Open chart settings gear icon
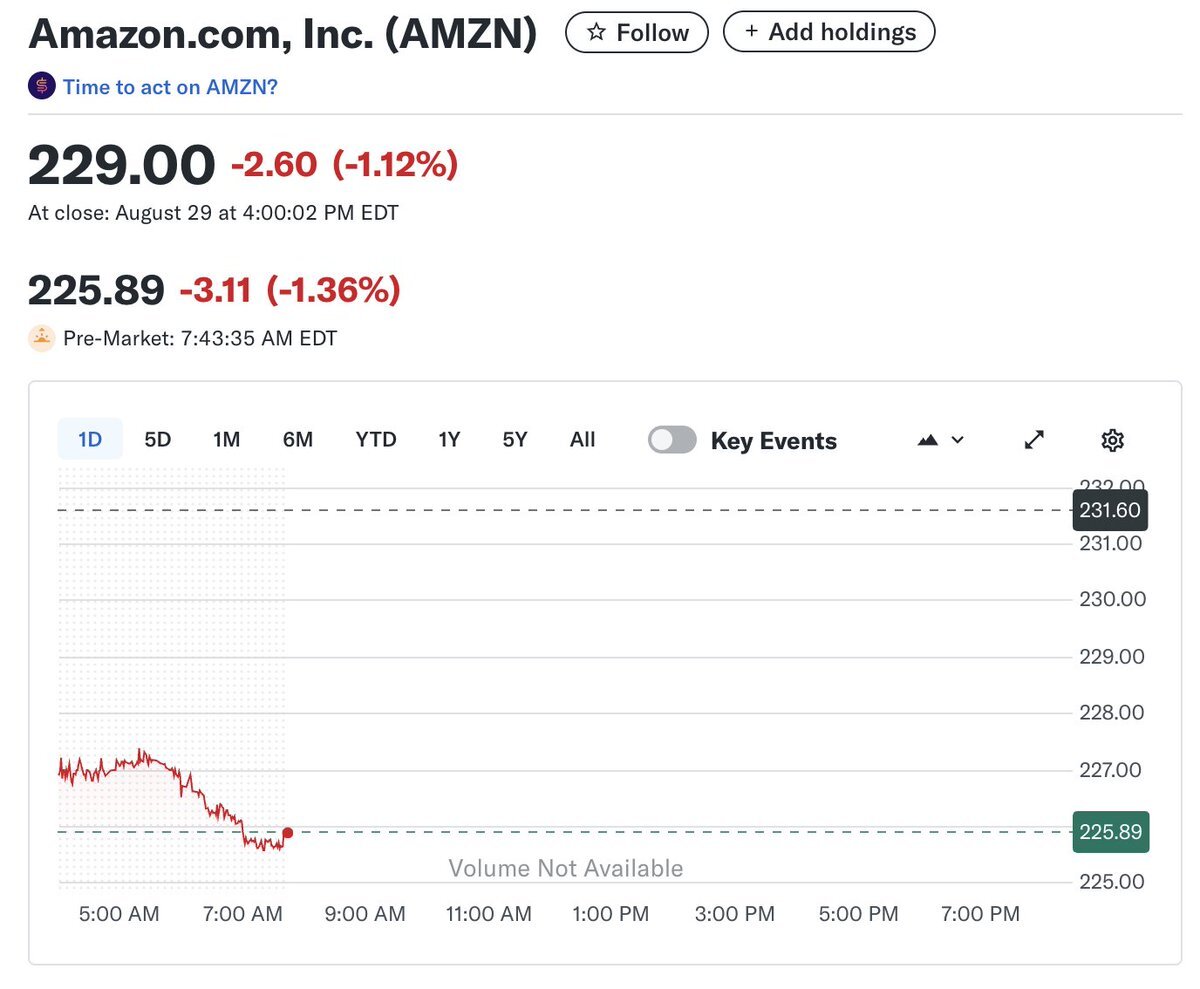Screen dimensions: 1200x989 [1112, 440]
